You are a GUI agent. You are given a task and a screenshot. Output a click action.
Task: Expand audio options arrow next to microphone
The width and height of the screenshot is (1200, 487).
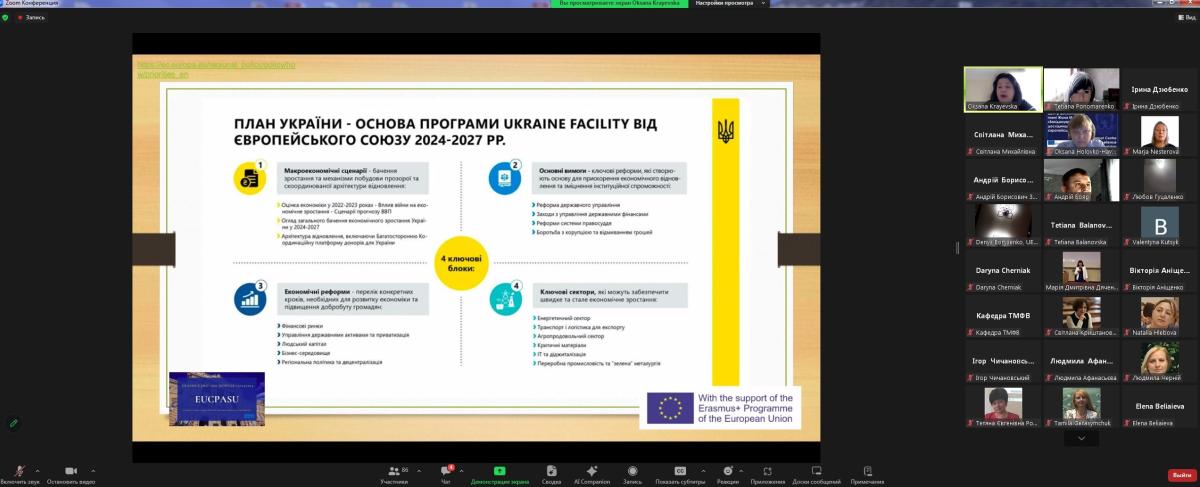38,470
